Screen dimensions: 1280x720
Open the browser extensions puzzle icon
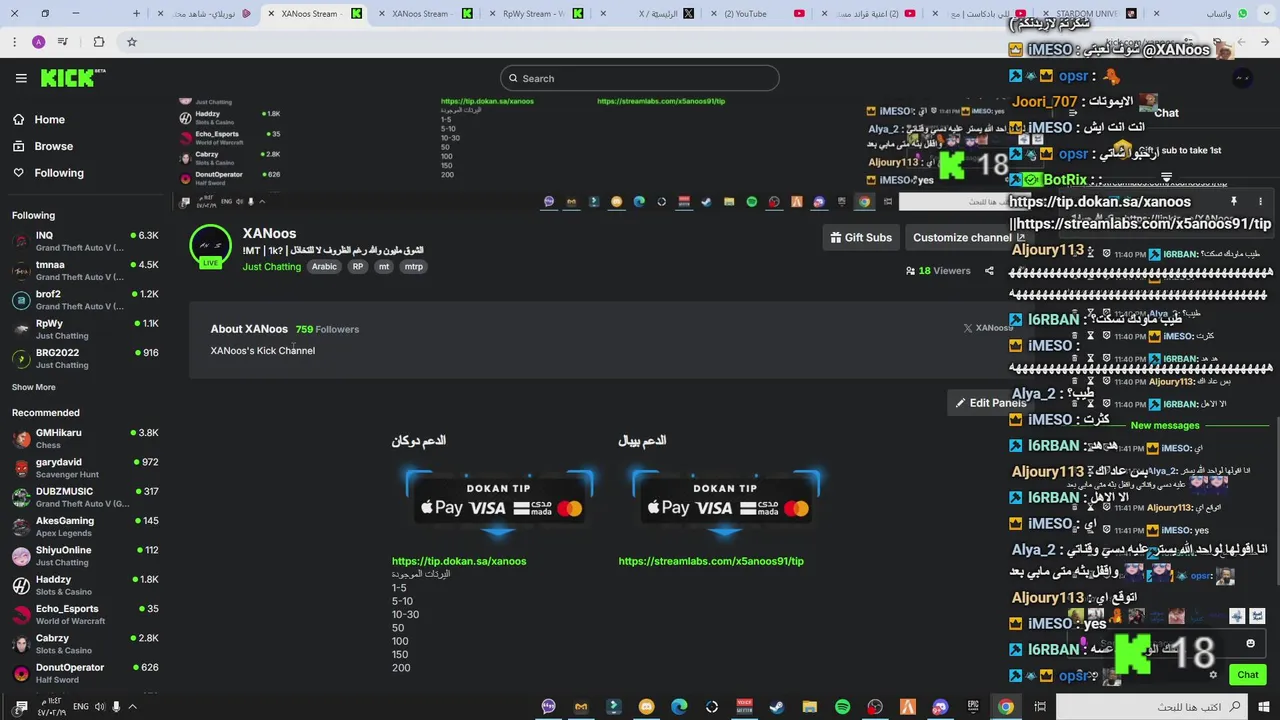point(99,42)
